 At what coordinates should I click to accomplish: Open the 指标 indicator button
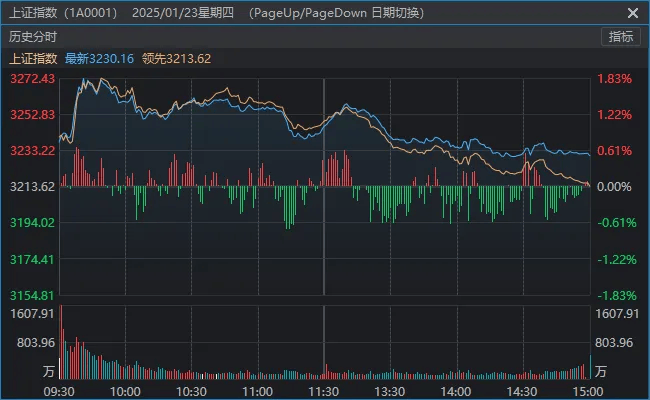621,37
